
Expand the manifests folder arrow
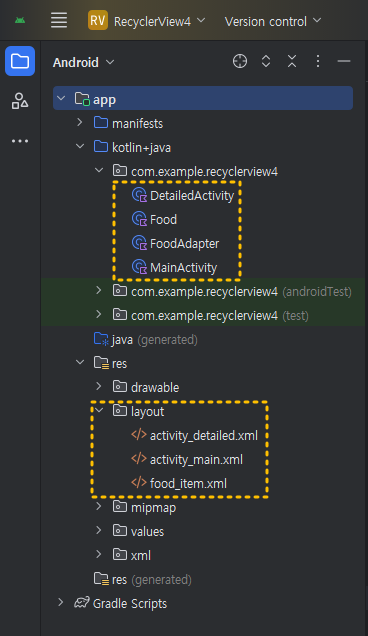[80, 122]
